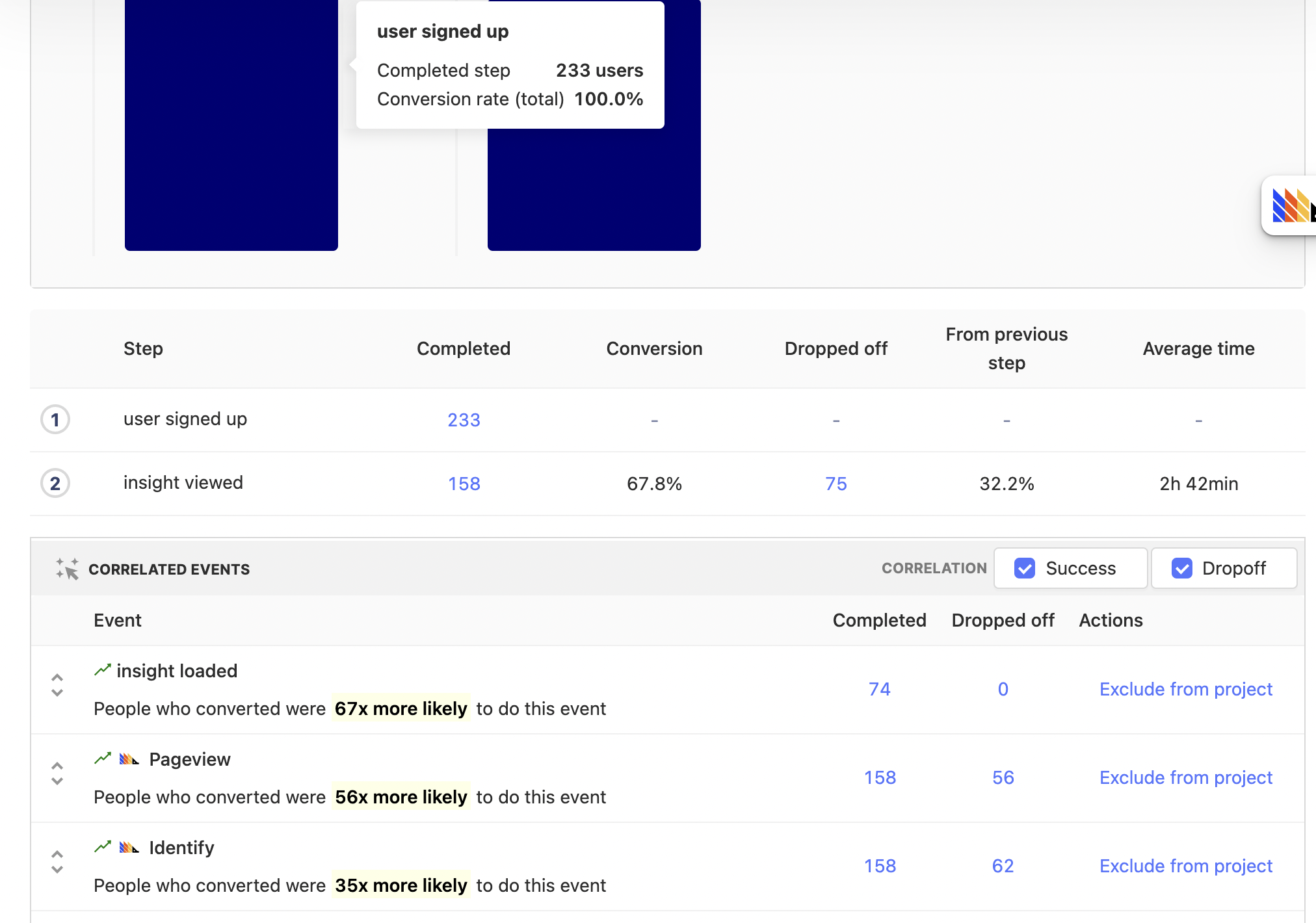Click the PostHog logo beside Pageview
This screenshot has height=923, width=1316.
[129, 759]
